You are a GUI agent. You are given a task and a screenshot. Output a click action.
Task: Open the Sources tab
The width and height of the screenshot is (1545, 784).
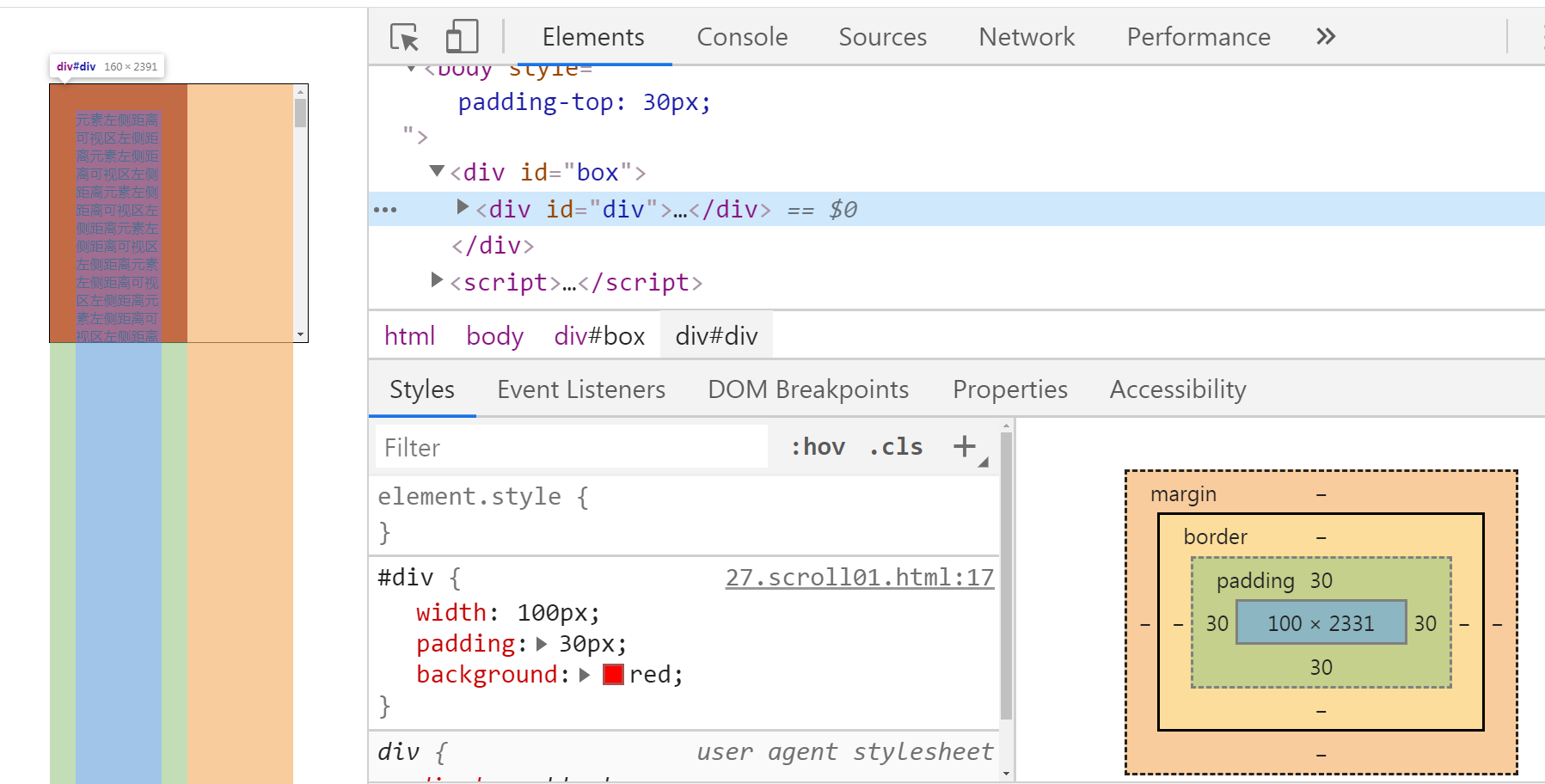[883, 37]
